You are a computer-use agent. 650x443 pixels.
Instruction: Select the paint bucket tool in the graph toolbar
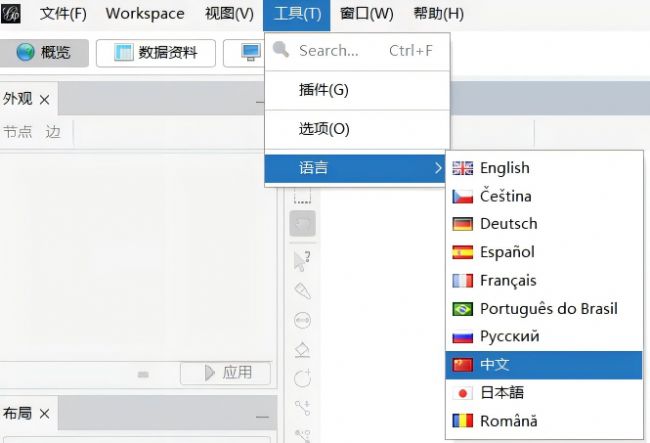click(x=303, y=350)
